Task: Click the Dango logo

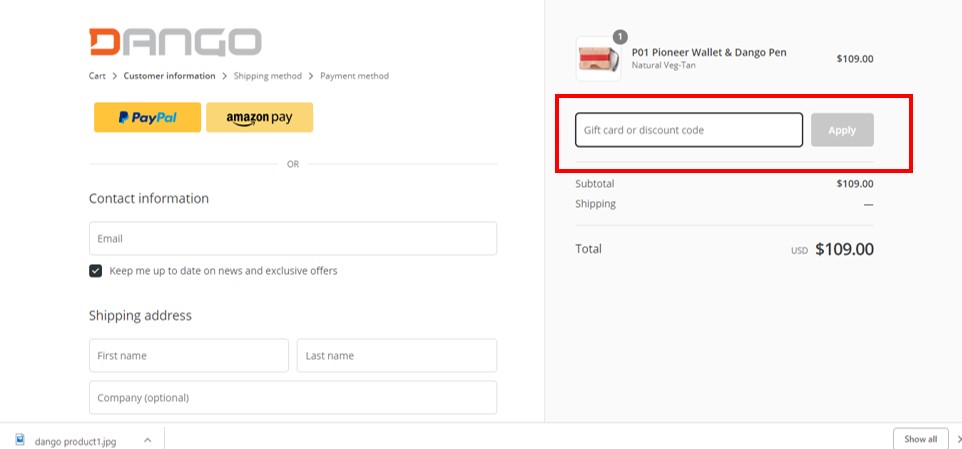Action: tap(175, 42)
